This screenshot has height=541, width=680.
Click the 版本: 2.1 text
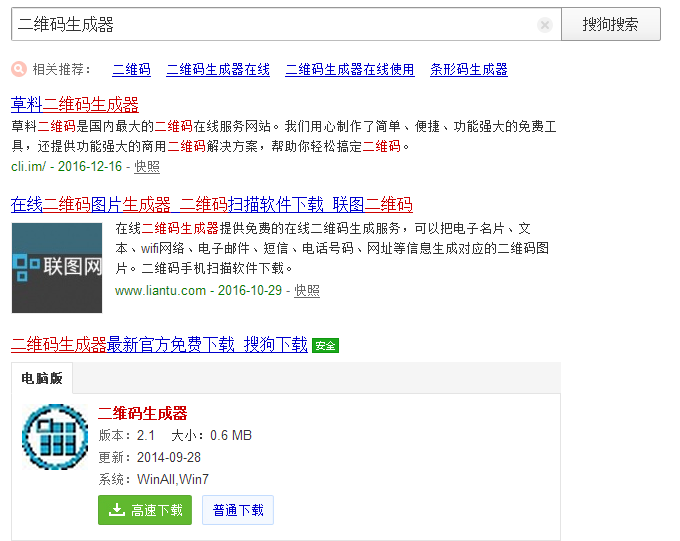tap(127, 435)
